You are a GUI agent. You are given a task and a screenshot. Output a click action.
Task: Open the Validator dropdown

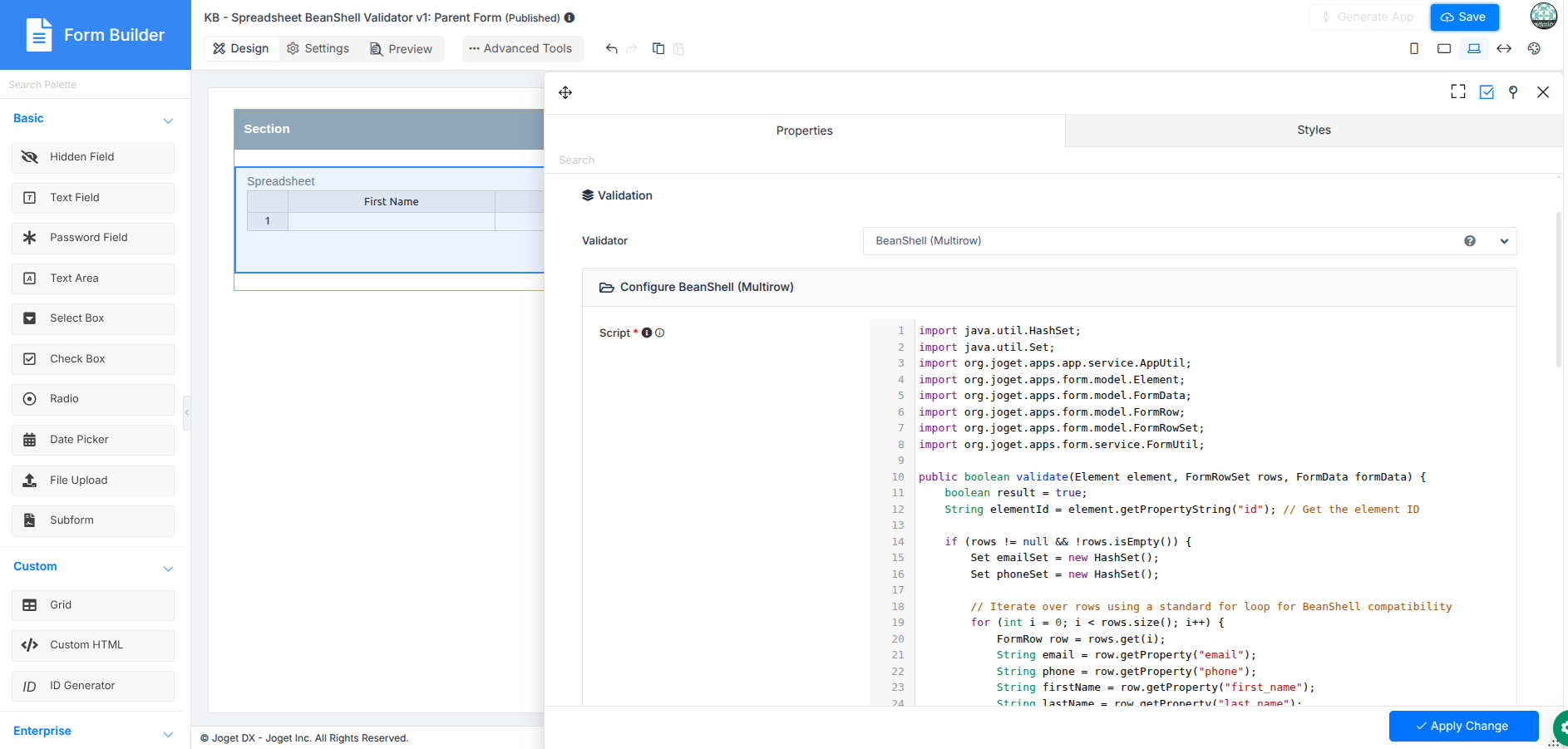tap(1190, 241)
